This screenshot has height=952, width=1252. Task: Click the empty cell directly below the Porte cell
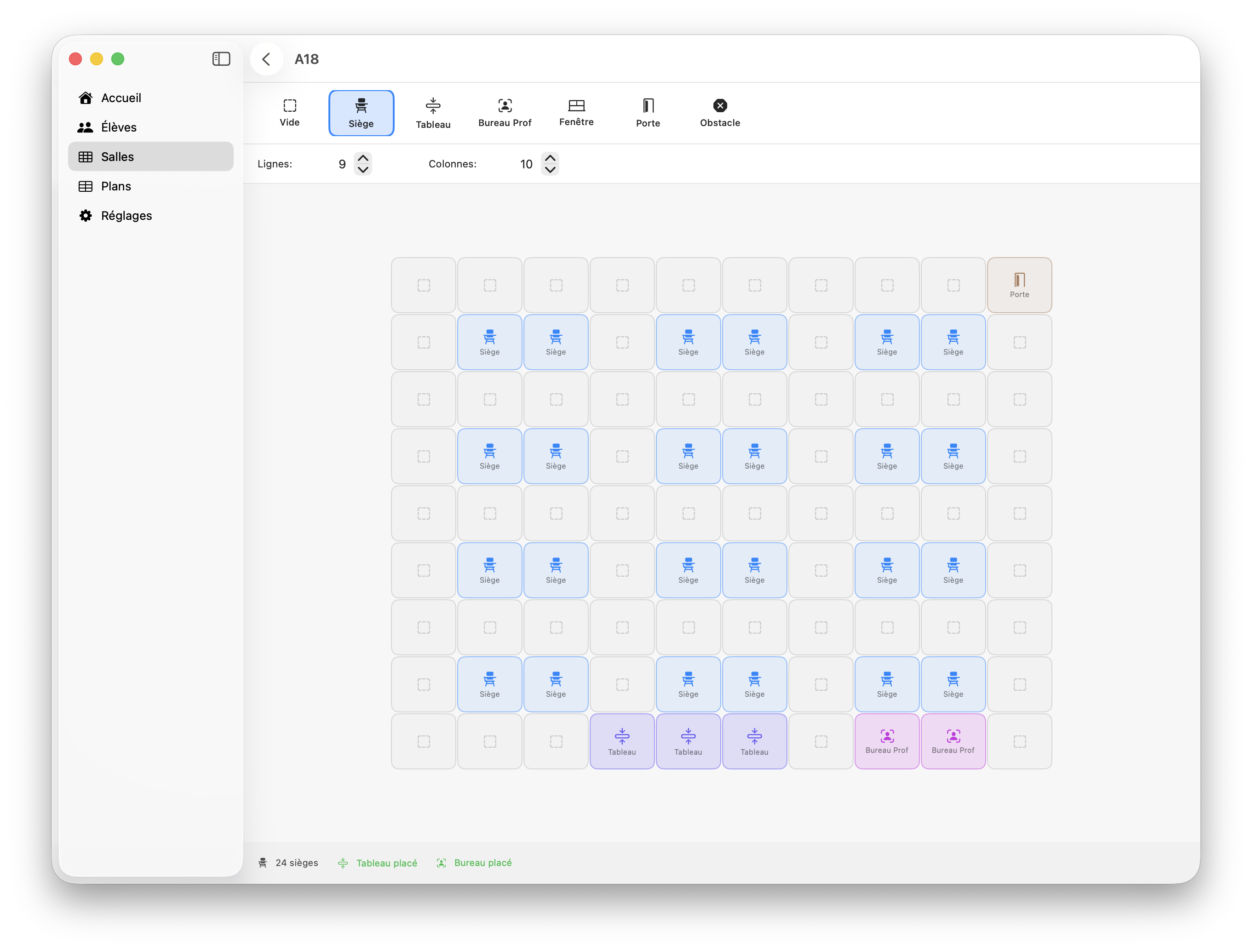1019,342
